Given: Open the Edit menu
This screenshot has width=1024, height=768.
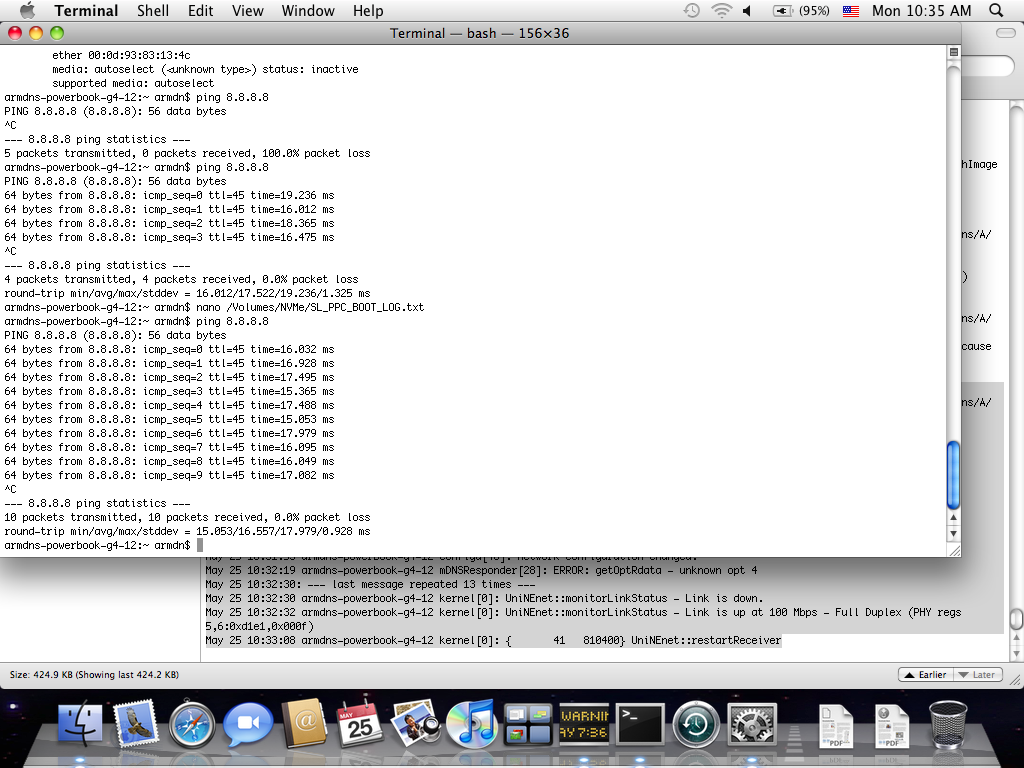Looking at the screenshot, I should (200, 10).
